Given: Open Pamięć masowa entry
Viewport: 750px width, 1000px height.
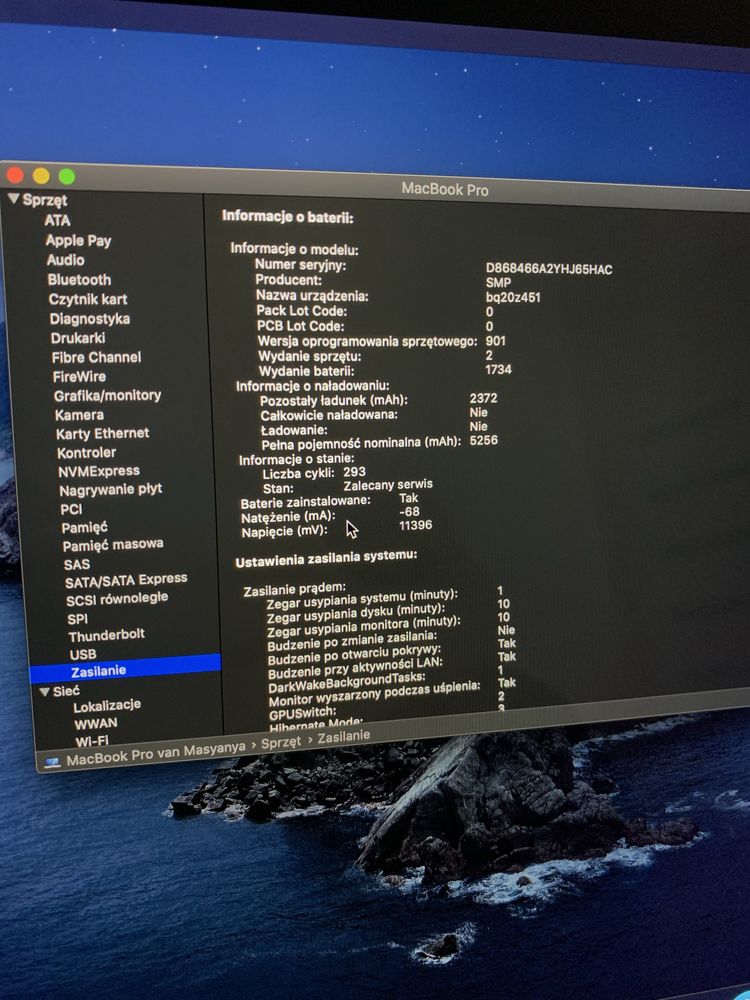Looking at the screenshot, I should pyautogui.click(x=113, y=545).
